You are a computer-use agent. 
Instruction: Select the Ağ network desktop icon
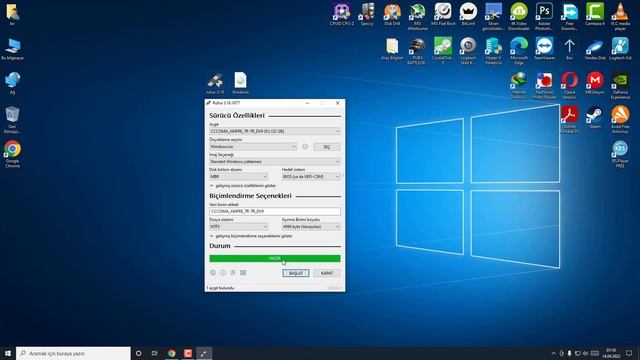tap(12, 83)
